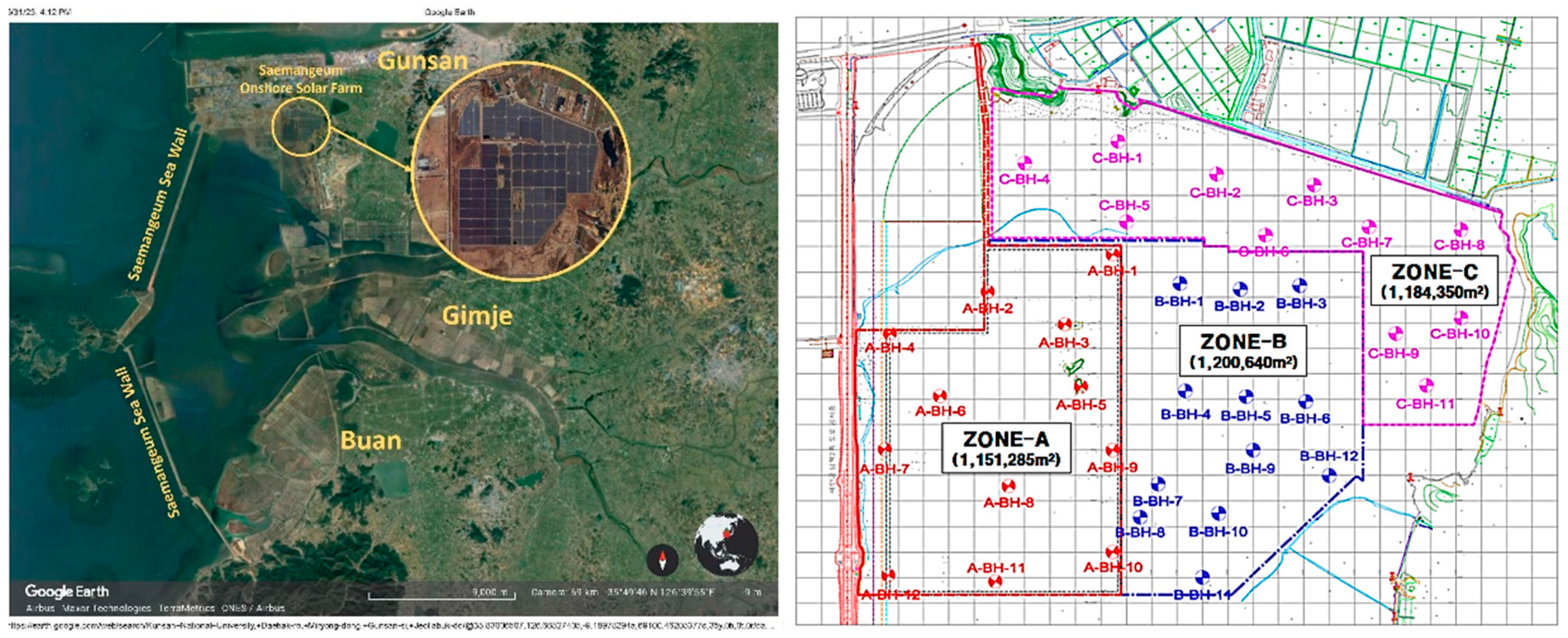Select the B-BH-9 borehole marker
1568x638 pixels.
[x=1252, y=451]
